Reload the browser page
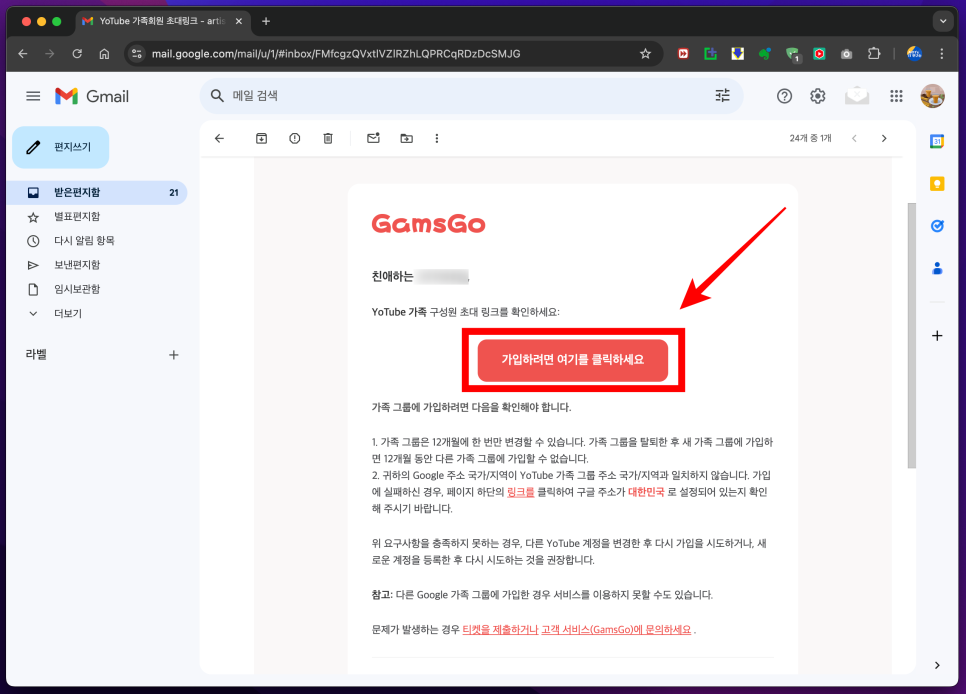The image size is (966, 694). [x=77, y=54]
